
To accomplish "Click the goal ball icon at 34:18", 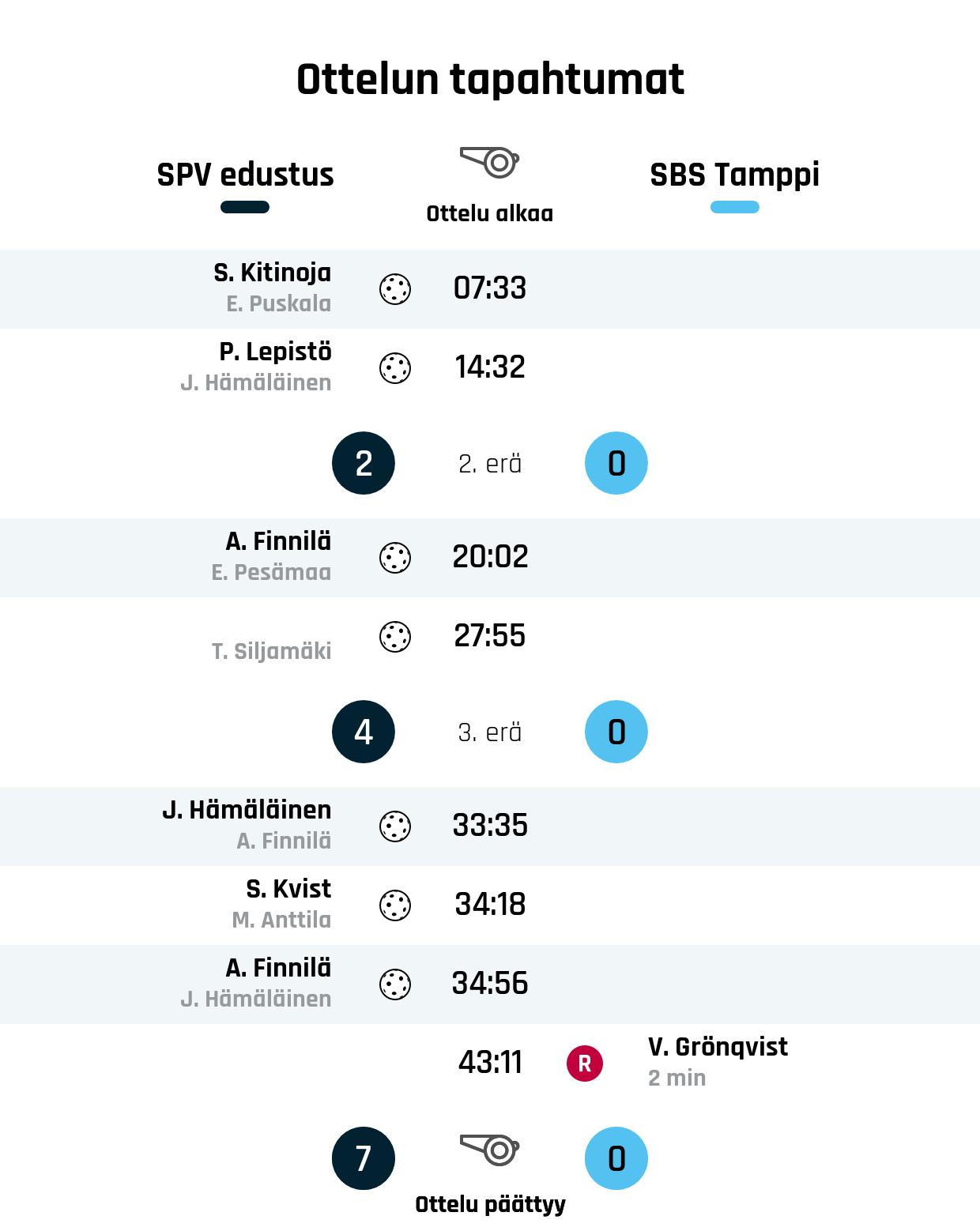I will pyautogui.click(x=395, y=905).
